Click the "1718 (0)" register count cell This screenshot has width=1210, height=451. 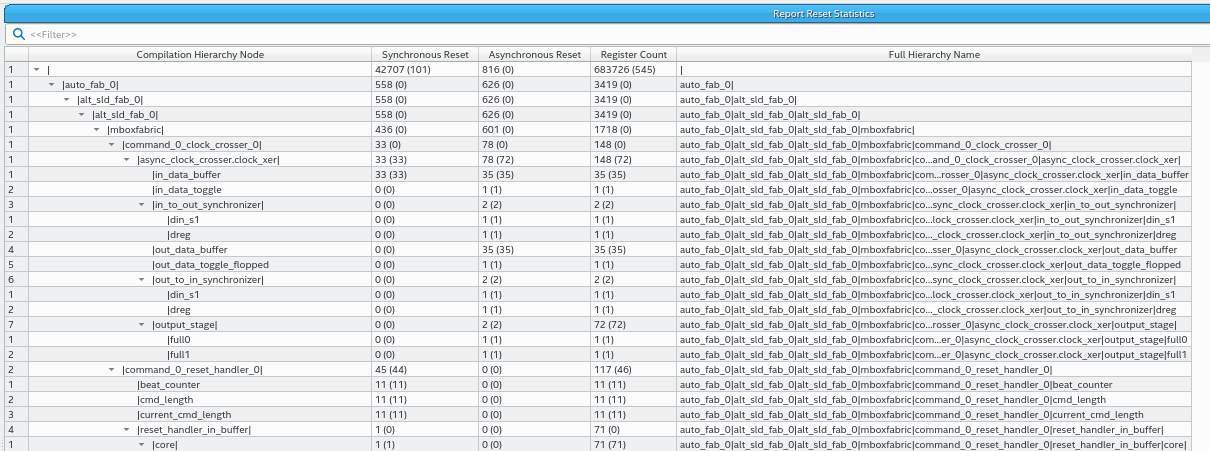tap(633, 130)
